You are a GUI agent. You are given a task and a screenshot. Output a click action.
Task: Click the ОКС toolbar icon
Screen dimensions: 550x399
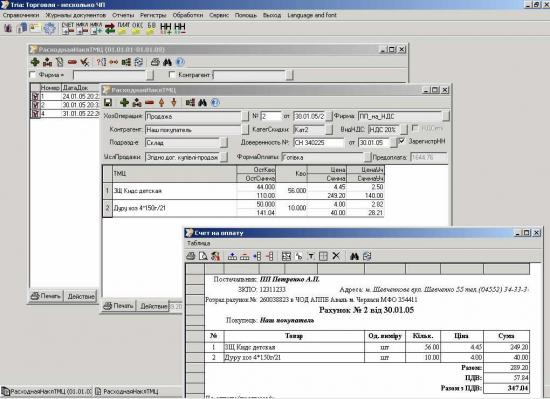(x=137, y=28)
